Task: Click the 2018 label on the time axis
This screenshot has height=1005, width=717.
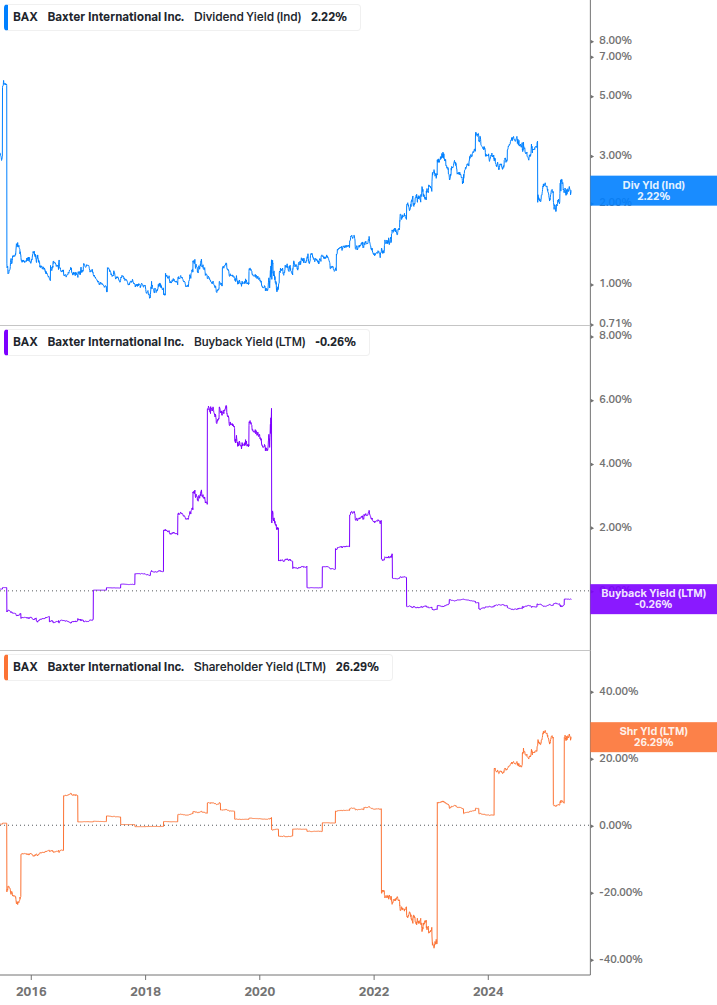Action: (145, 992)
